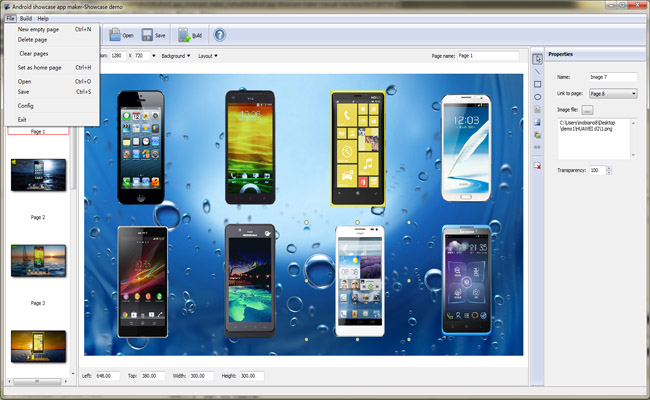
Task: Click the Open toolbar button
Action: click(121, 35)
